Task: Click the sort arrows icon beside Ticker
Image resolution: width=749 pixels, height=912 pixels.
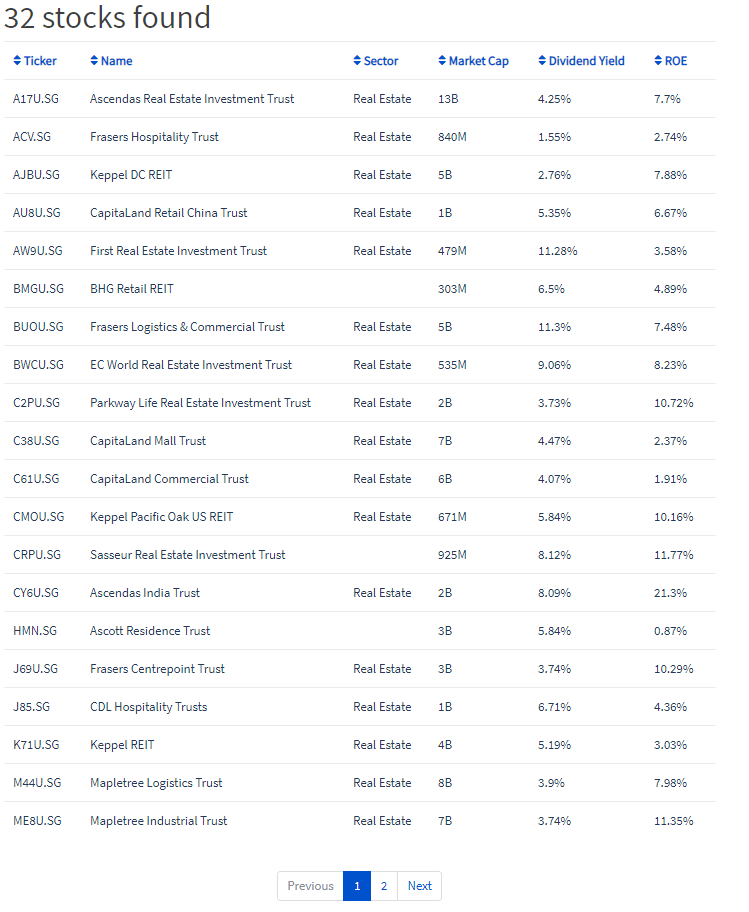Action: click(x=17, y=60)
